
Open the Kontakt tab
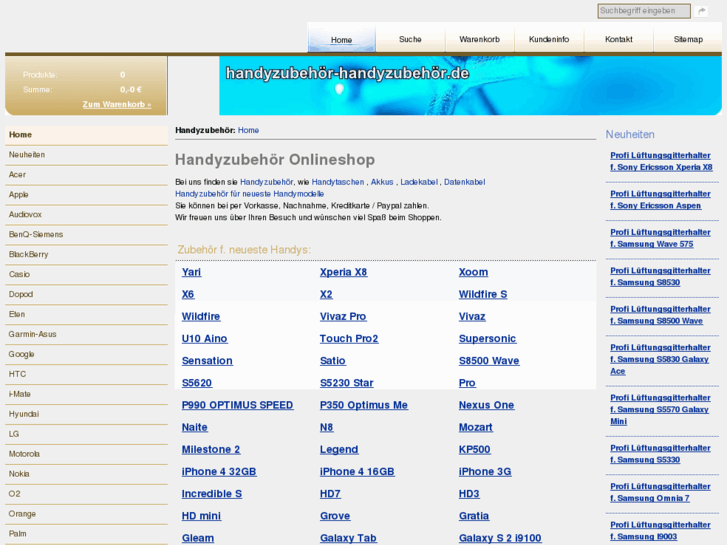(619, 39)
